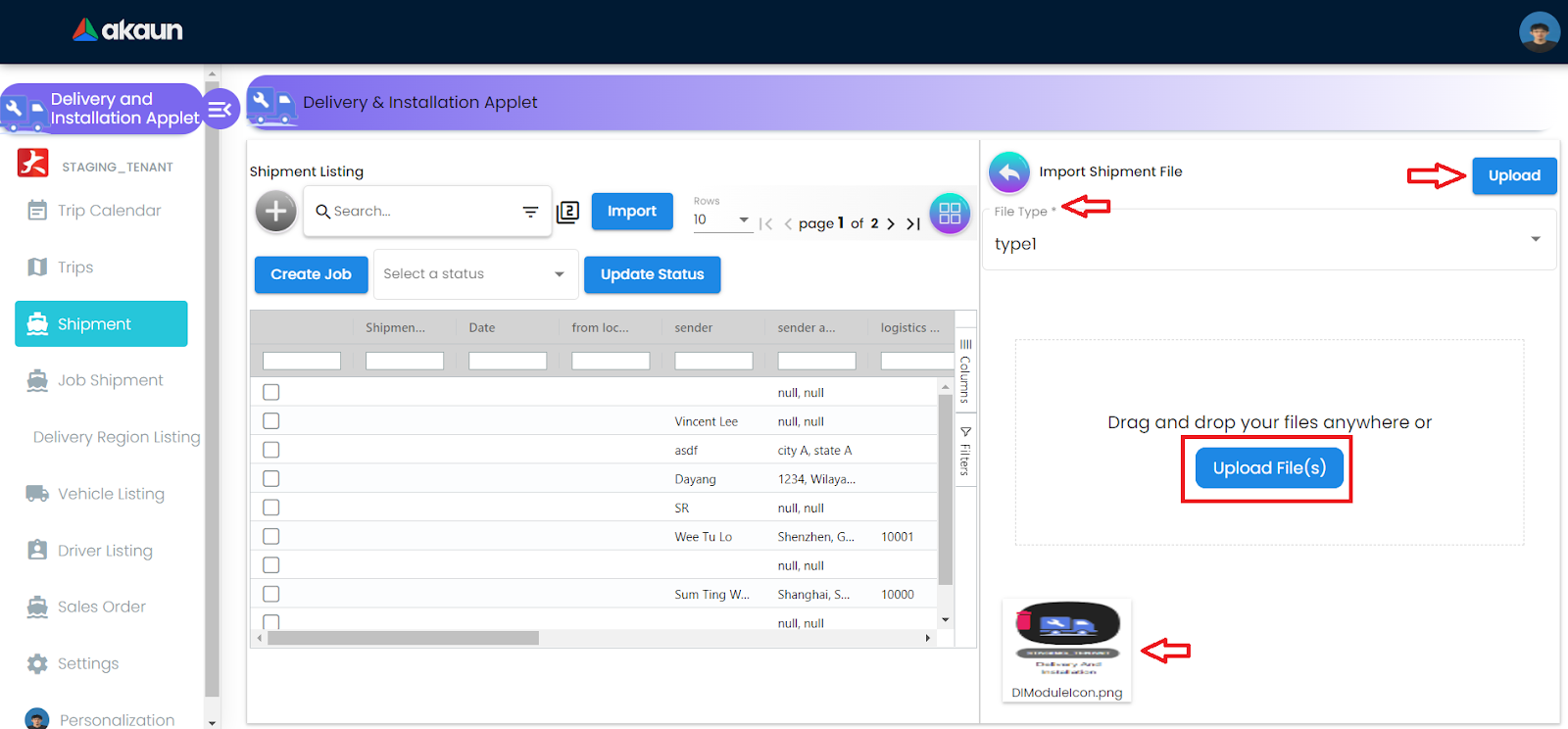Viewport: 1568px width, 729px height.
Task: Open the File Type dropdown
Action: 1269,239
